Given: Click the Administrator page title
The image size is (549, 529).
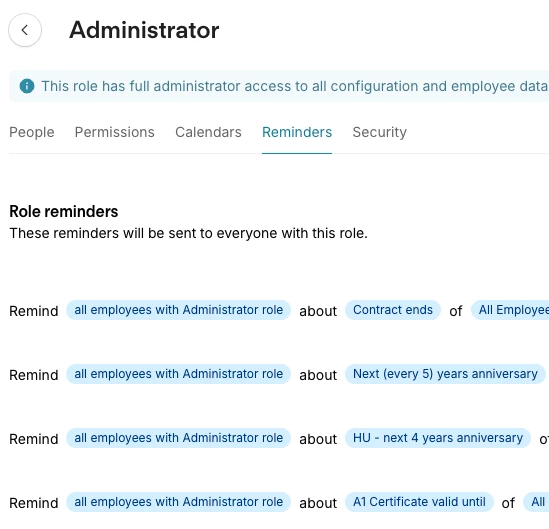Looking at the screenshot, I should (x=144, y=30).
